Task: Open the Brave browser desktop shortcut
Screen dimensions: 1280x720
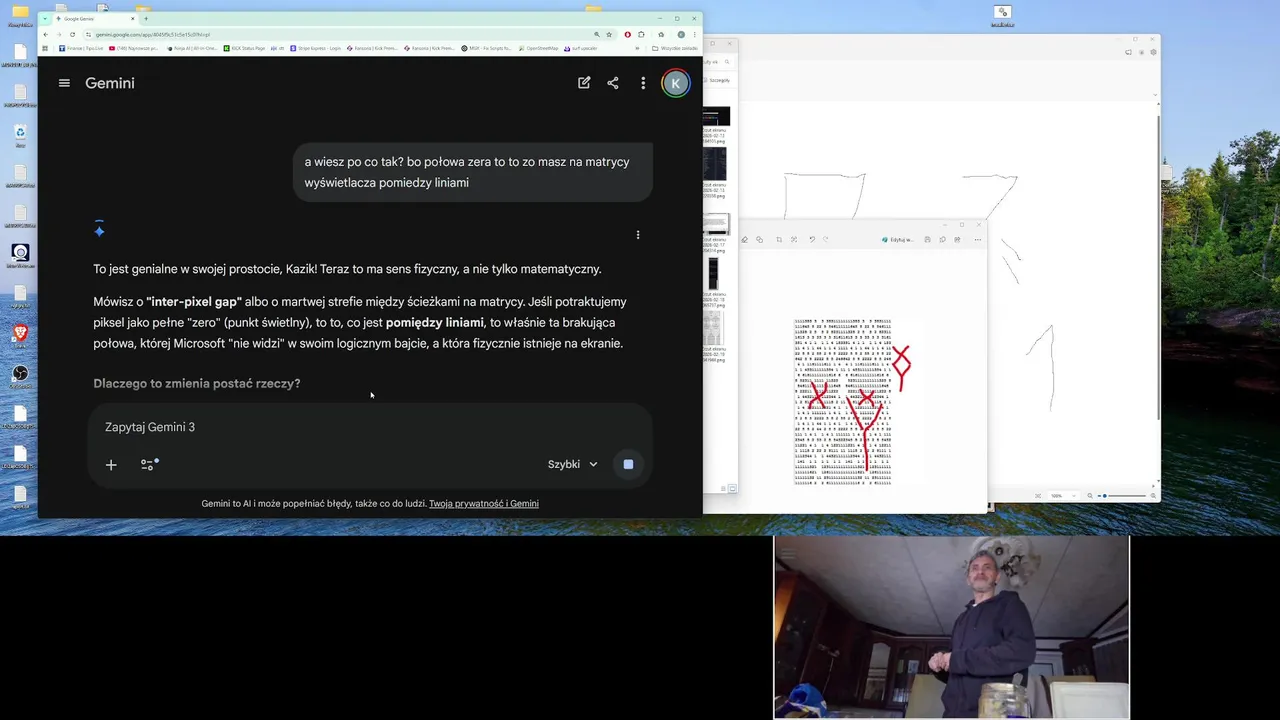Action: [x=20, y=333]
